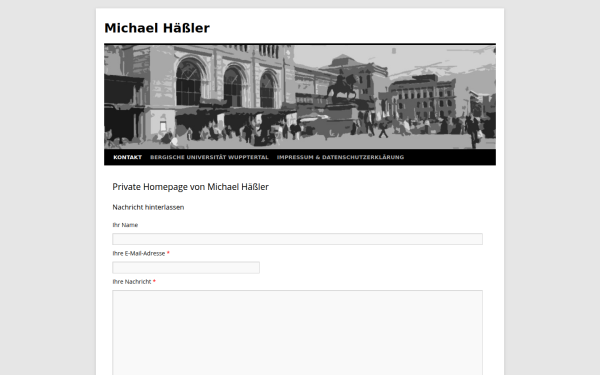Focus the Ihre E-Mail-Adresse input field
Image resolution: width=600 pixels, height=375 pixels.
point(186,267)
